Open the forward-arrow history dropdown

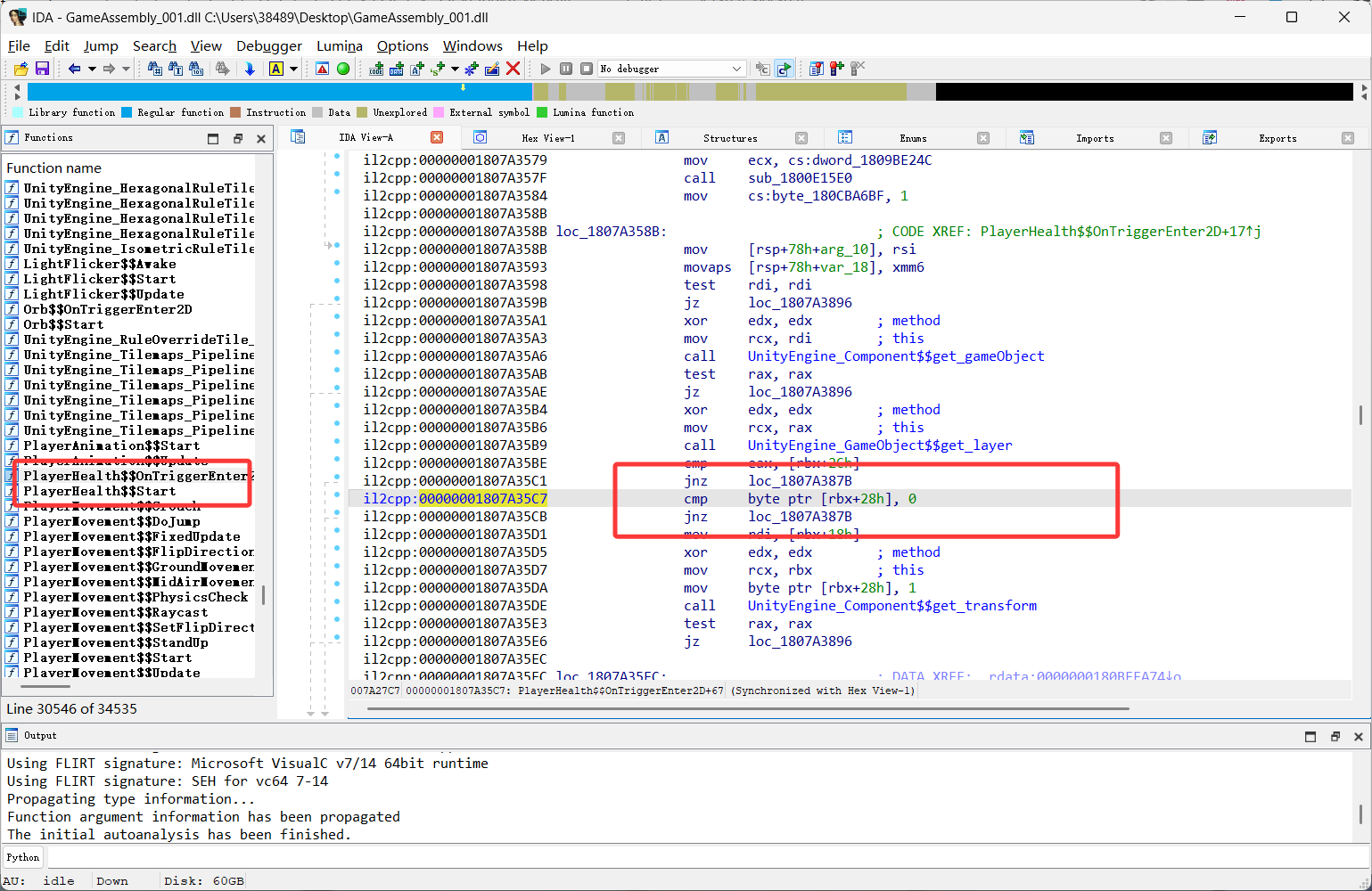[126, 69]
